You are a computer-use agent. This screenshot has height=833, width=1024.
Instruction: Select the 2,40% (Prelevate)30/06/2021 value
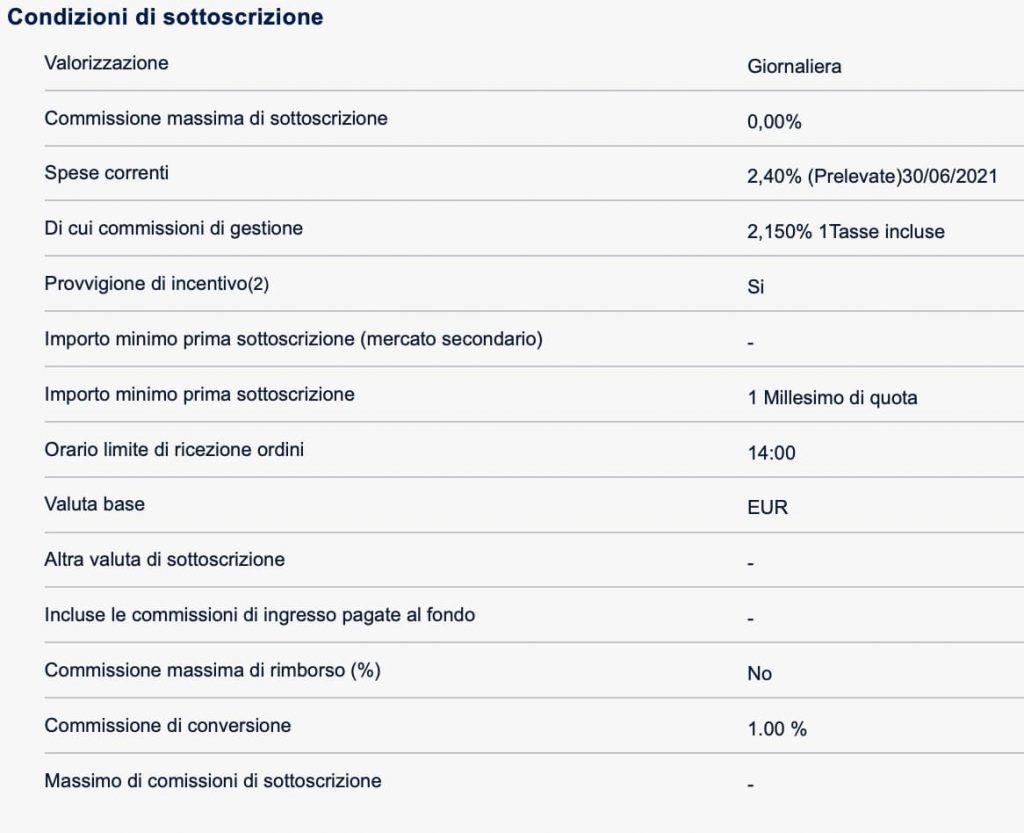point(872,177)
